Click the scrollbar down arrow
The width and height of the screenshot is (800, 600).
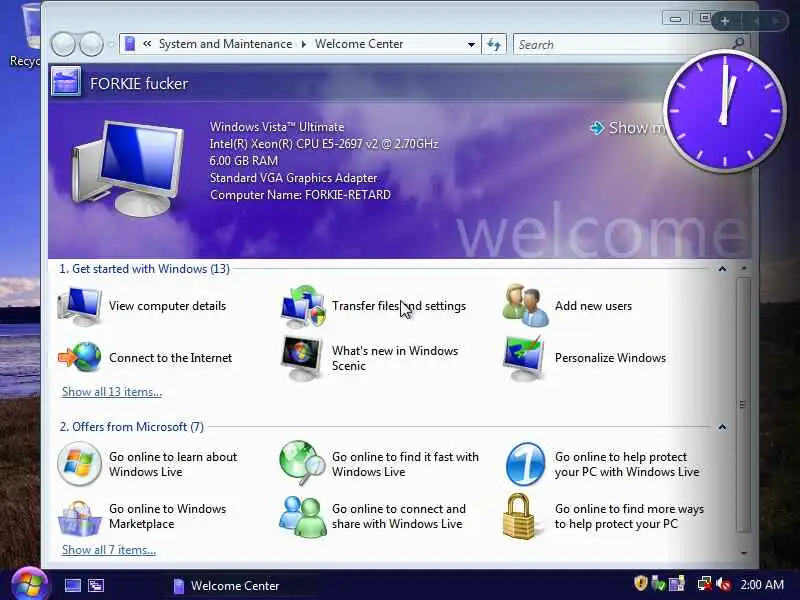(x=743, y=553)
